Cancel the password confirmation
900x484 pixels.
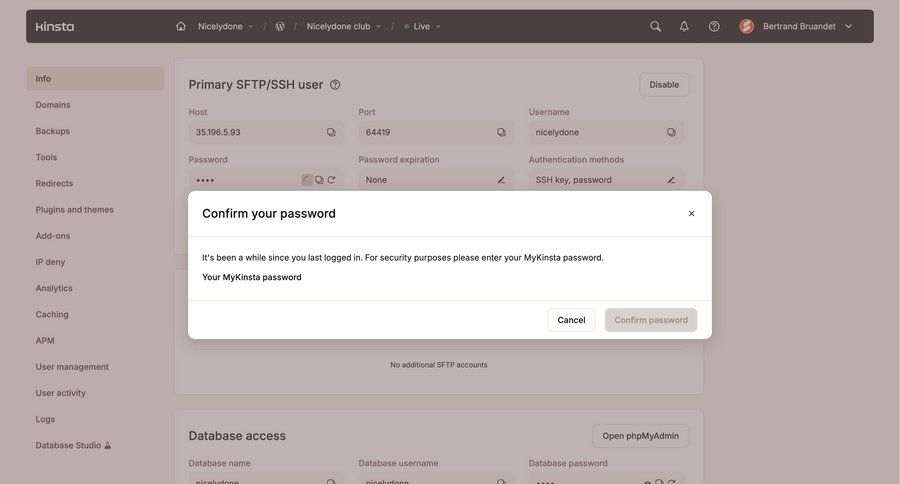pos(571,320)
